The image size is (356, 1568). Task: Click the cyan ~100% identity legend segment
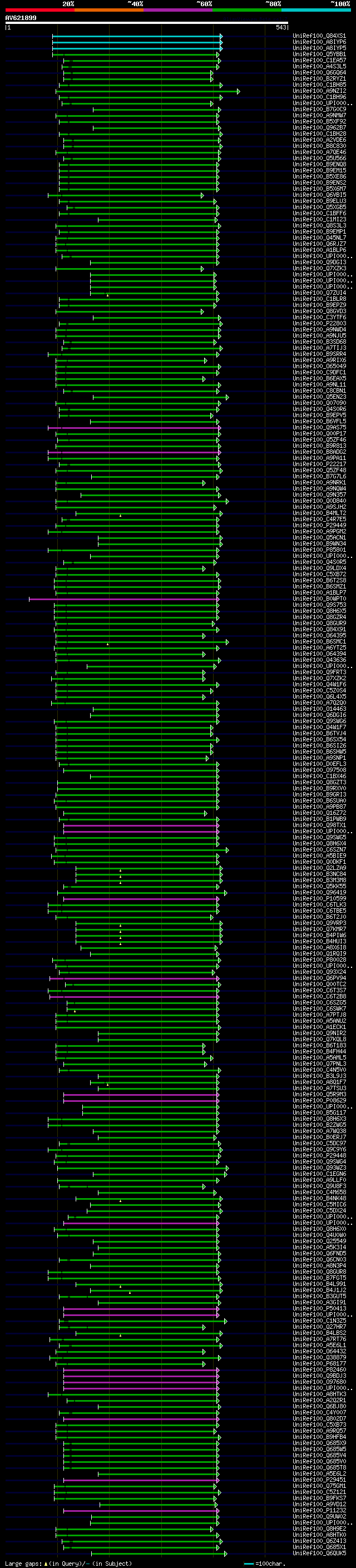316,11
